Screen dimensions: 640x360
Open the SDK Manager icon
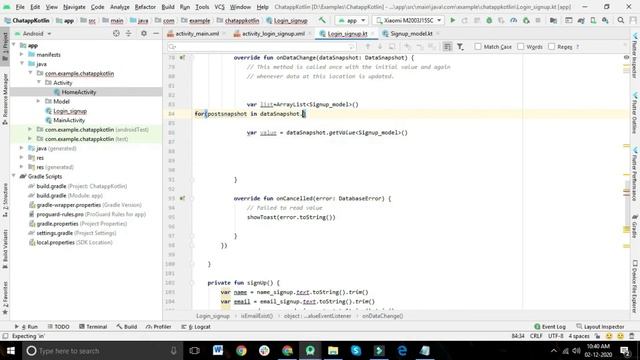[605, 20]
